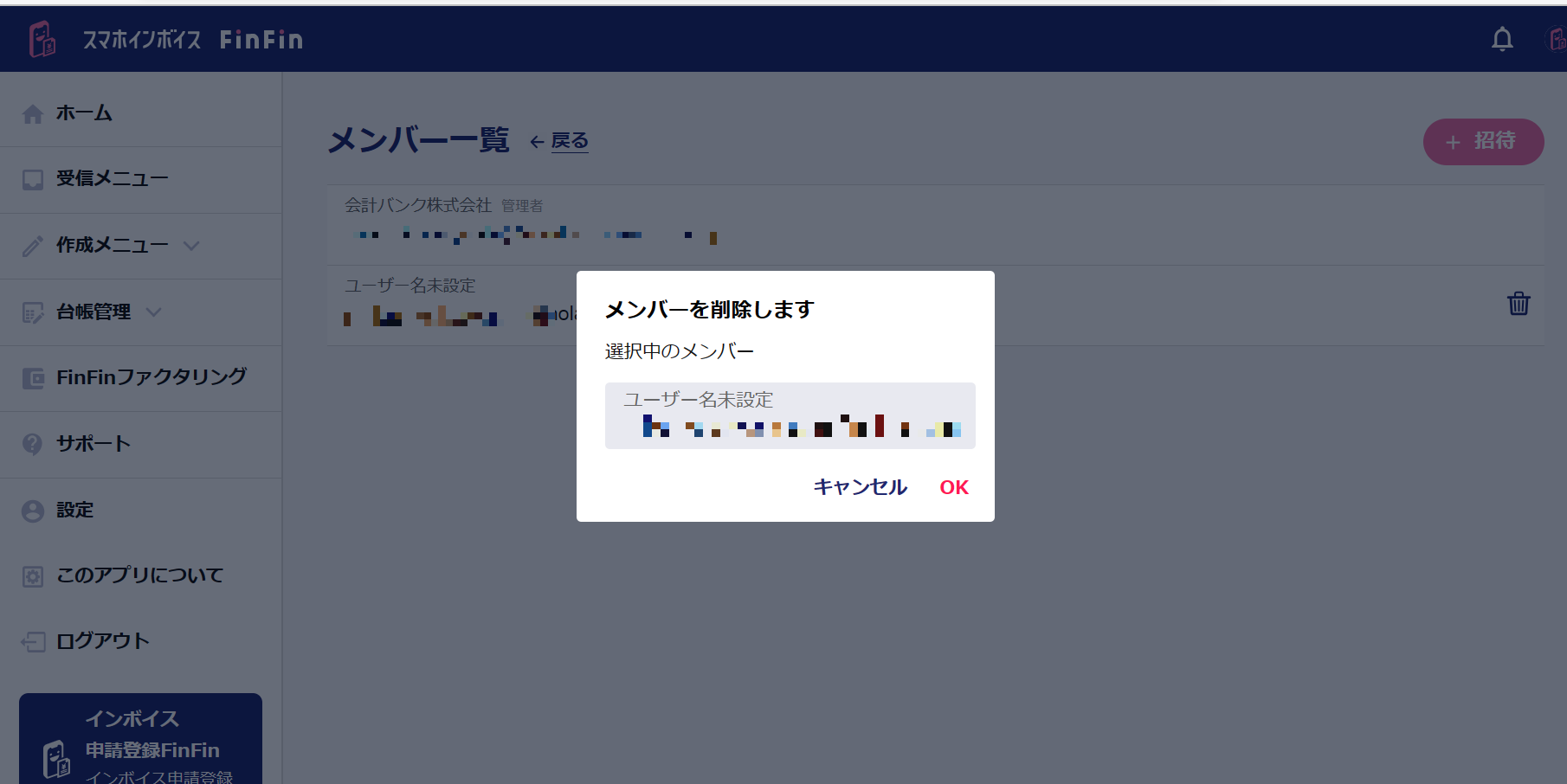
Task: Confirm deletion with OK button
Action: click(x=954, y=487)
